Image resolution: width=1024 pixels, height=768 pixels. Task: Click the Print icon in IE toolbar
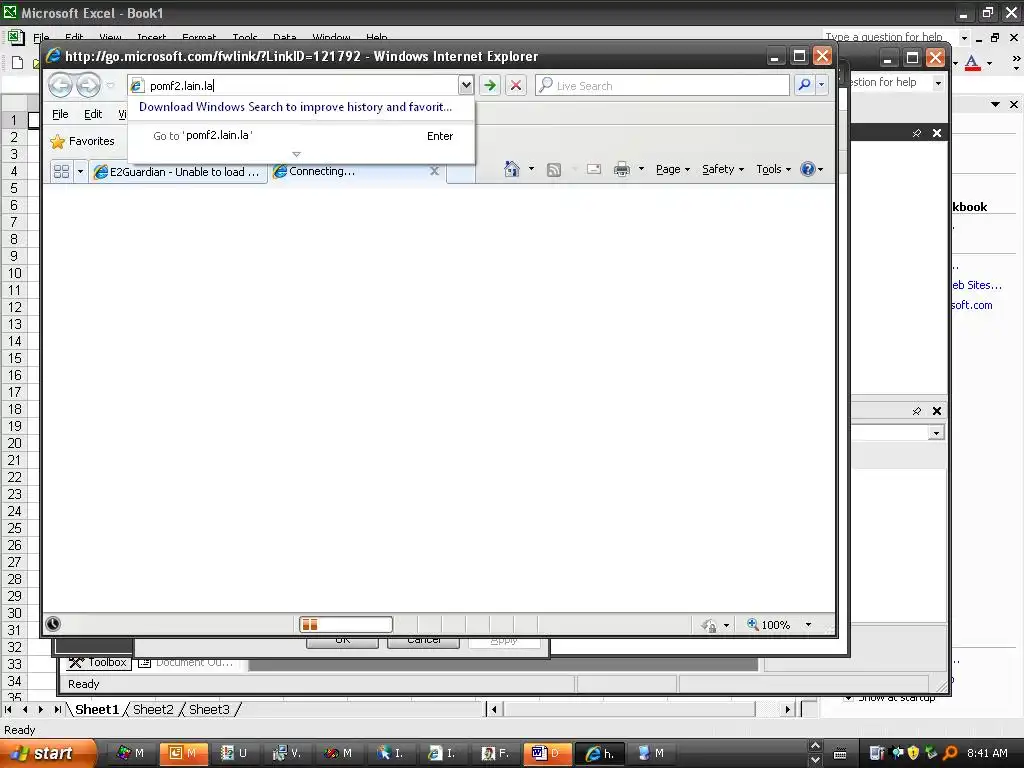622,169
